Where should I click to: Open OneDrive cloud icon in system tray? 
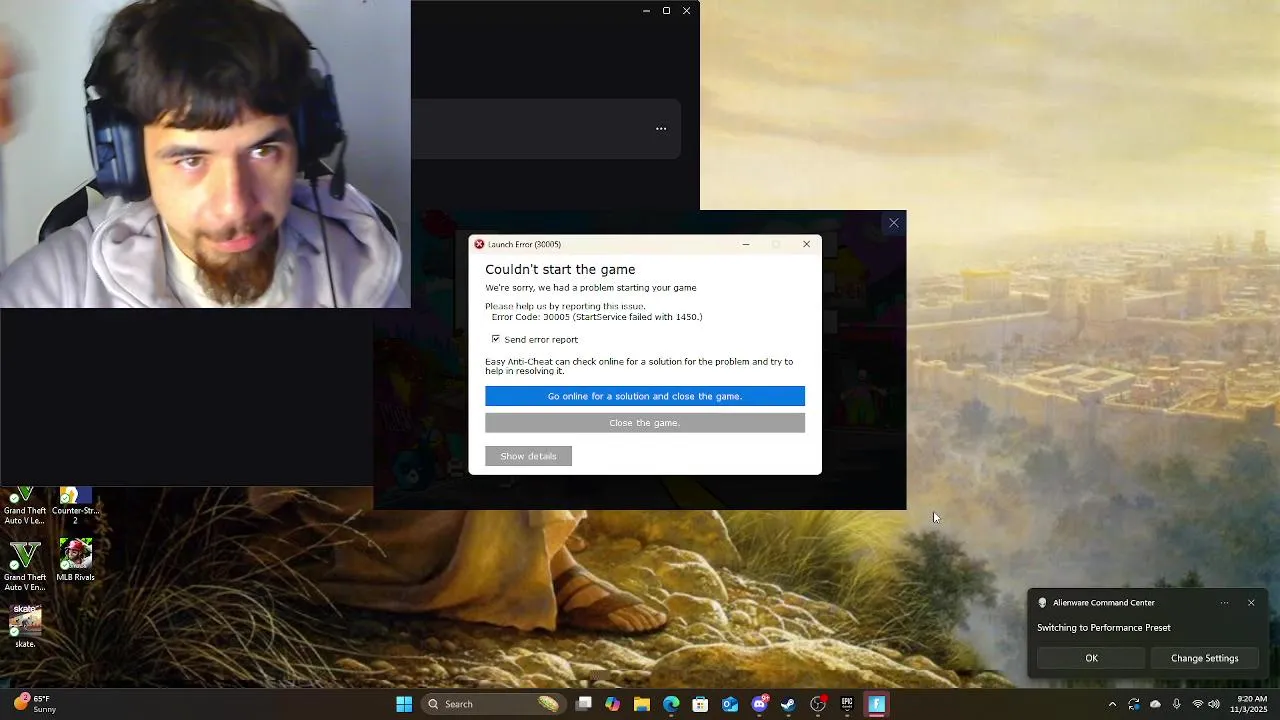(x=1155, y=704)
